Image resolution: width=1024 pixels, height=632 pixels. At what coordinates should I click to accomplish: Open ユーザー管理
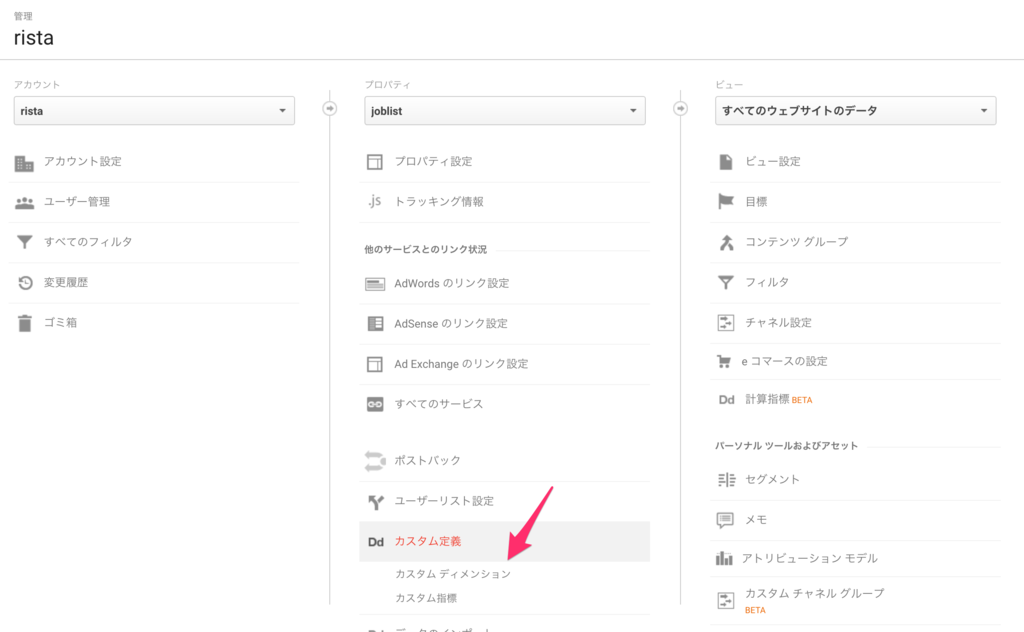pos(76,202)
